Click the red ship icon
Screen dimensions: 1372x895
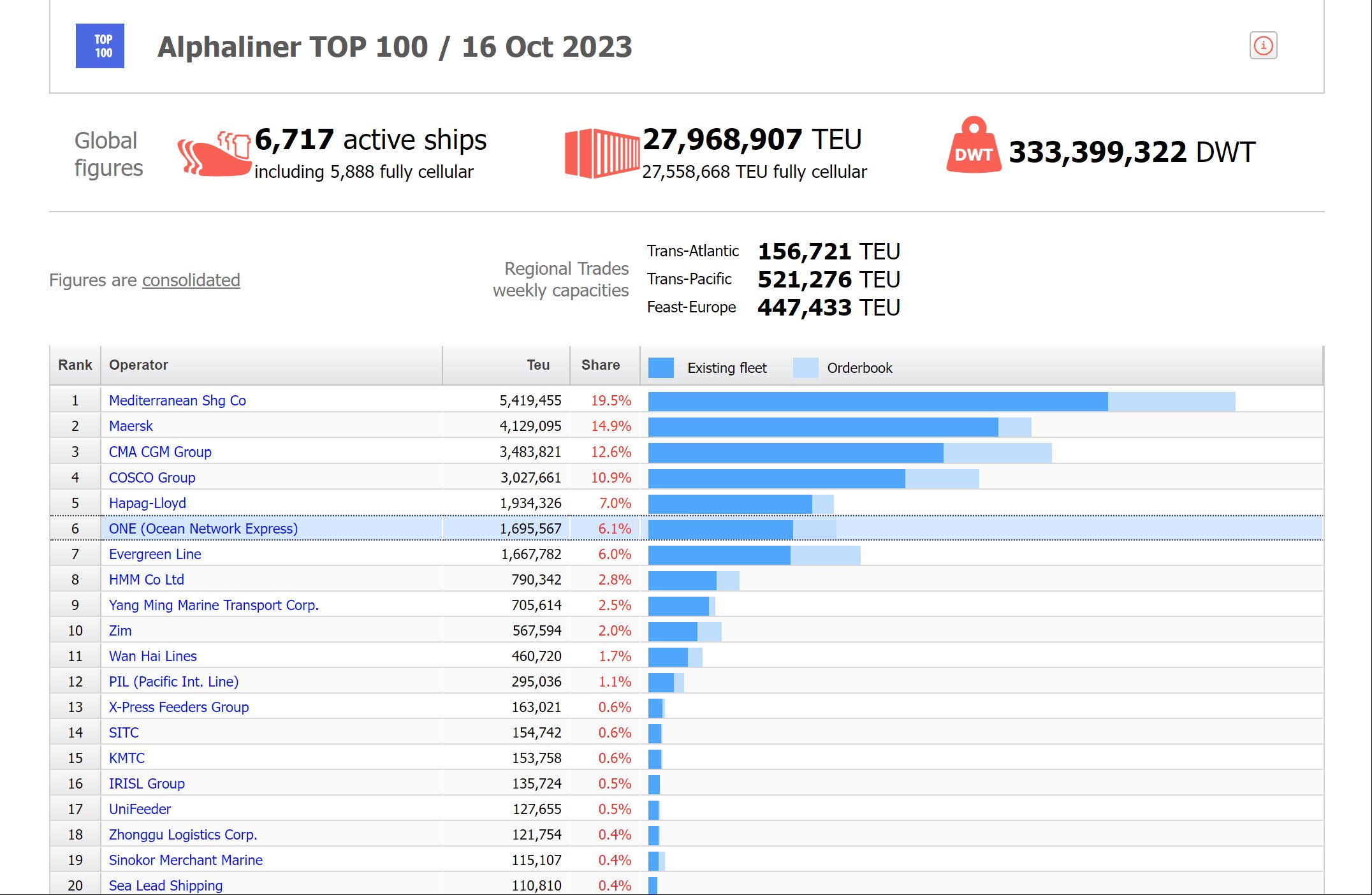click(x=214, y=154)
